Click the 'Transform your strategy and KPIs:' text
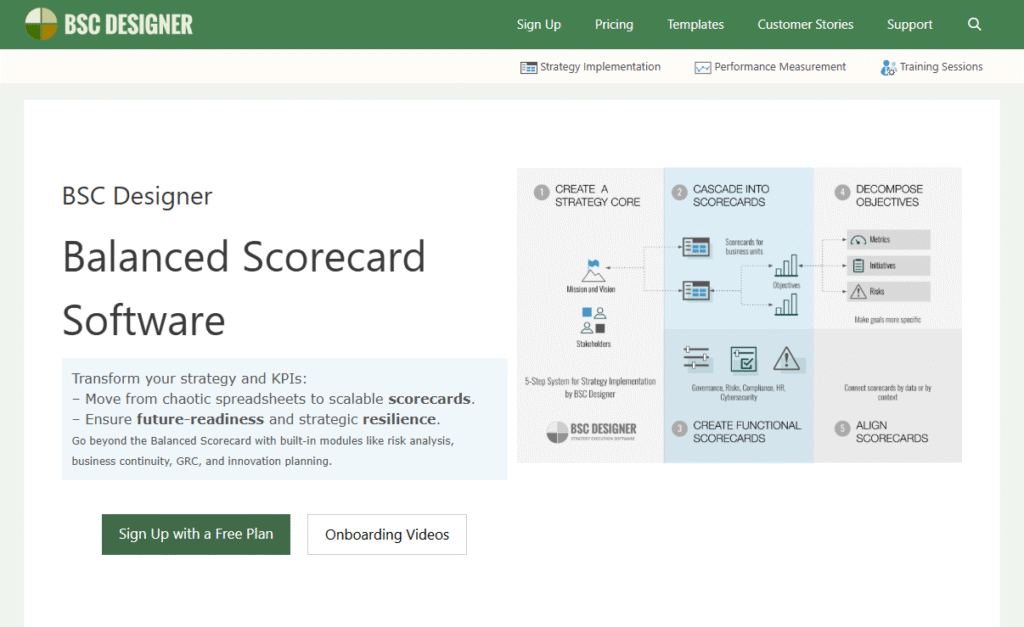 click(189, 379)
